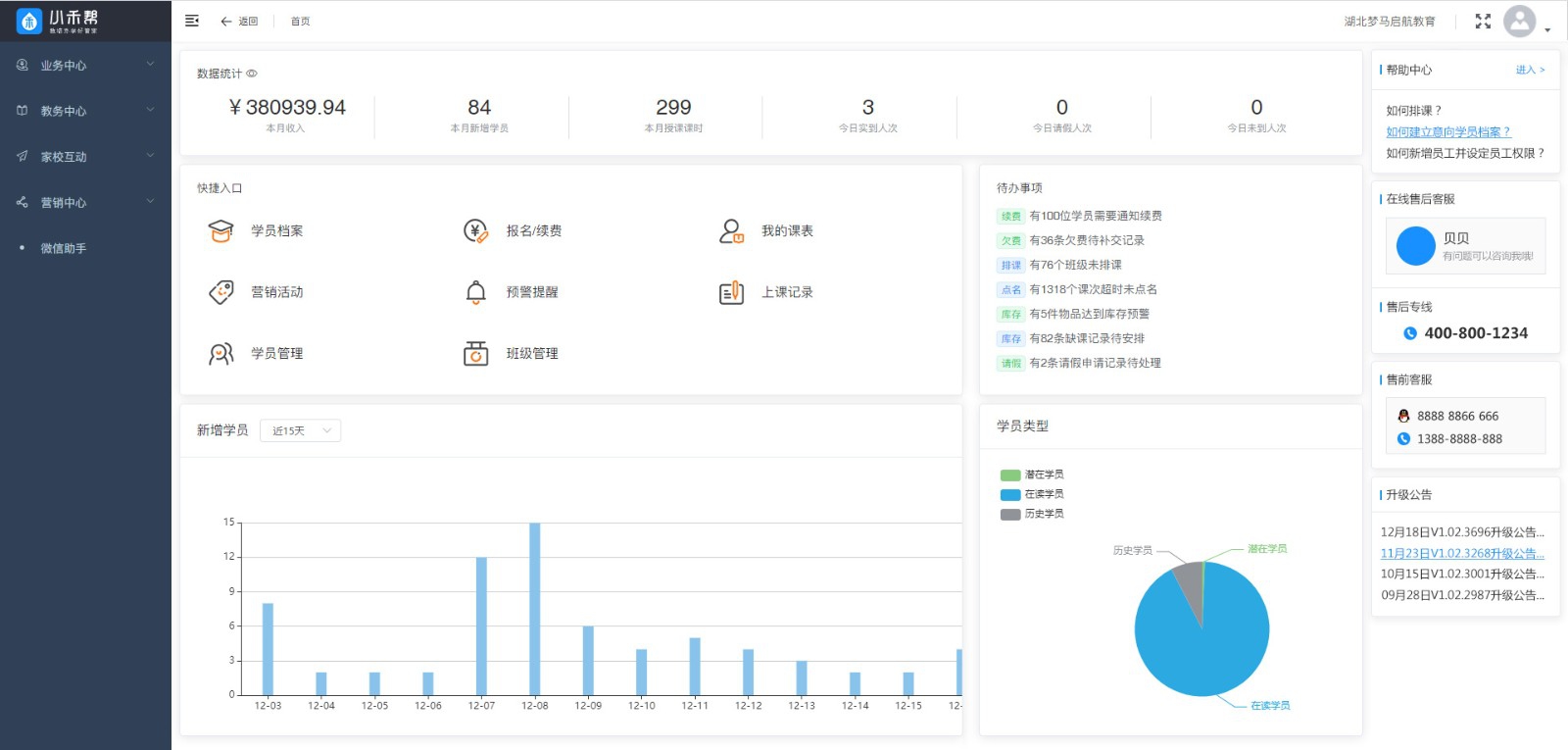The width and height of the screenshot is (1568, 750).
Task: Toggle 历史学员 legend entry
Action: tap(1033, 514)
